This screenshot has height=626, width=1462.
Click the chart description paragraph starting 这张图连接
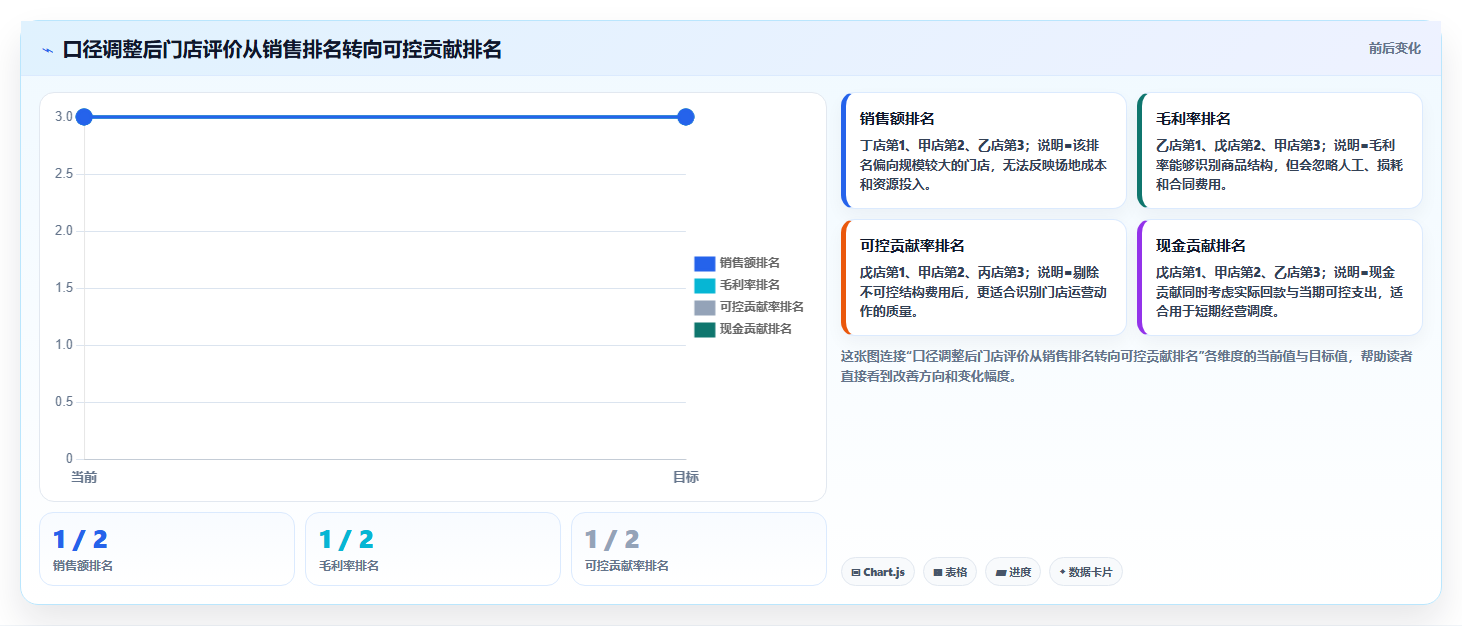[x=1127, y=366]
